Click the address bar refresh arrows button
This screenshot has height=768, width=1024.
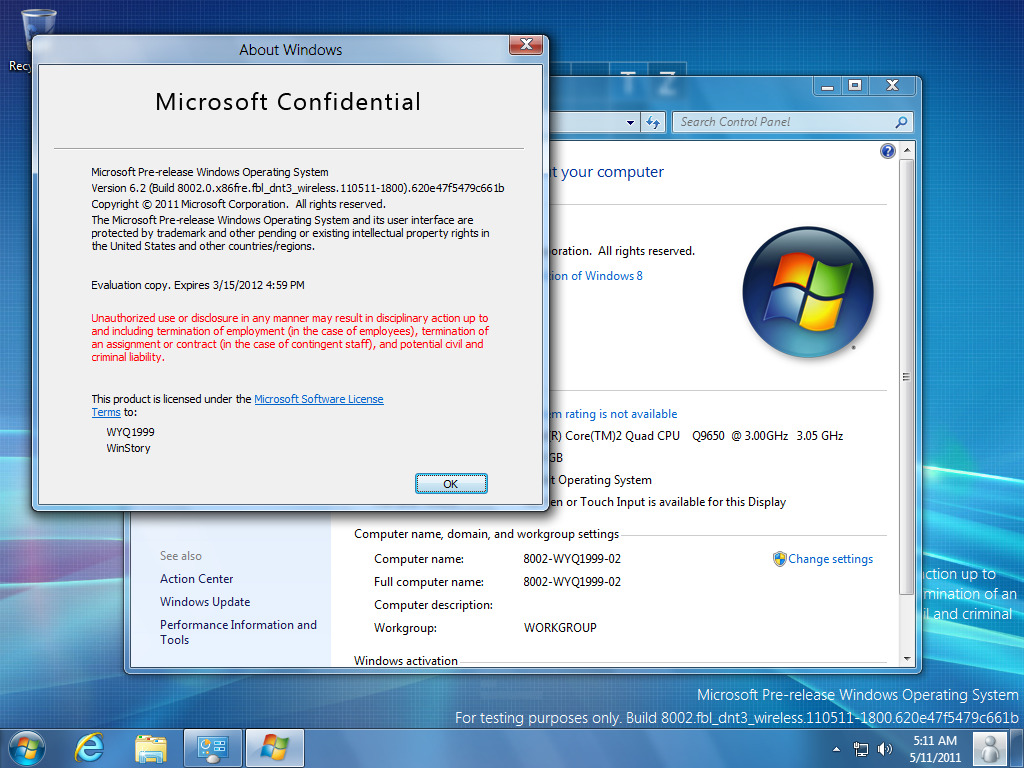[x=653, y=122]
